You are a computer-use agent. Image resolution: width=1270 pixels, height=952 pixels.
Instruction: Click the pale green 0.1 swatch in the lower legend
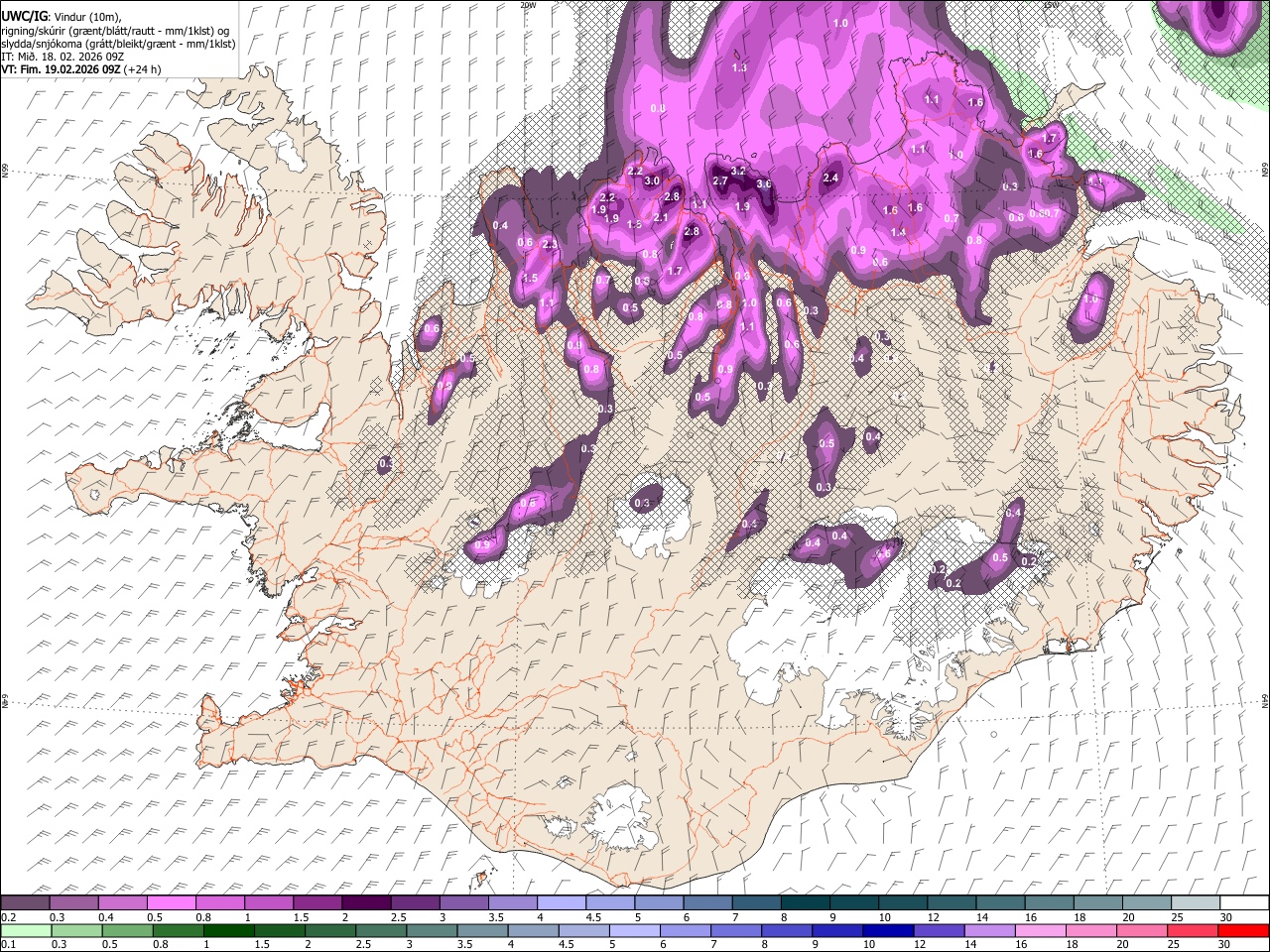tap(24, 931)
